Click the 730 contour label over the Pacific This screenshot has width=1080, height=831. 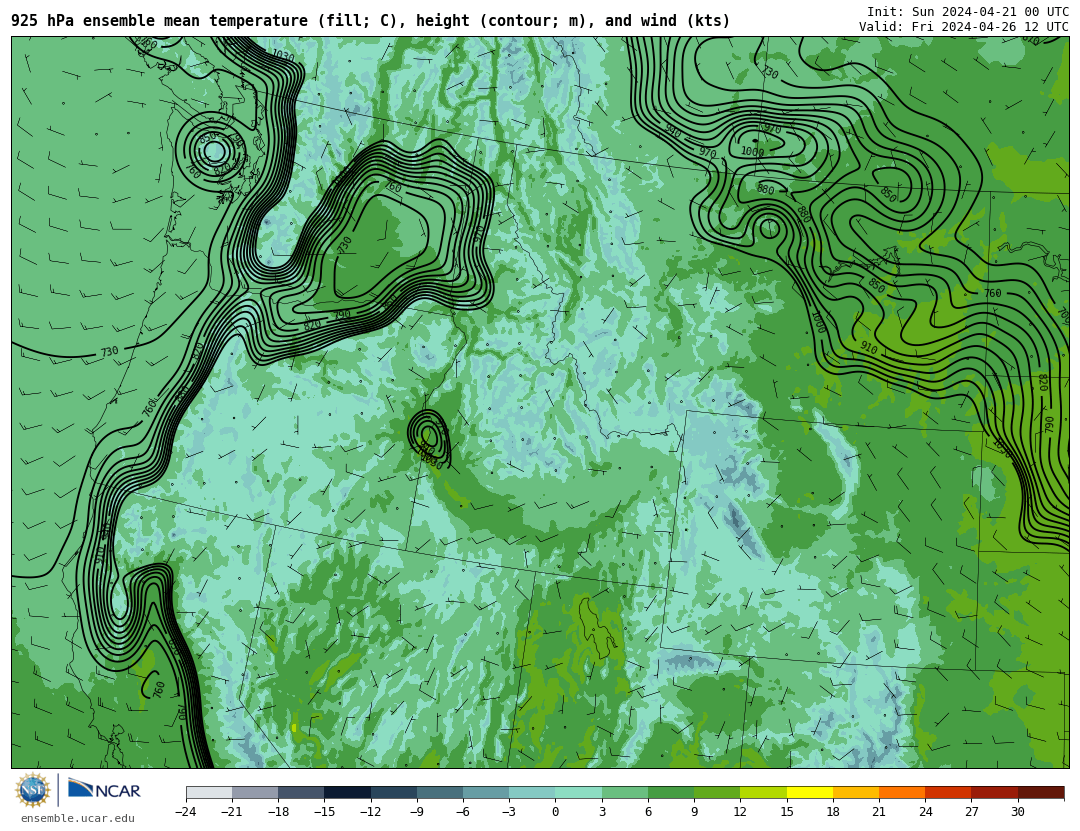[x=110, y=352]
